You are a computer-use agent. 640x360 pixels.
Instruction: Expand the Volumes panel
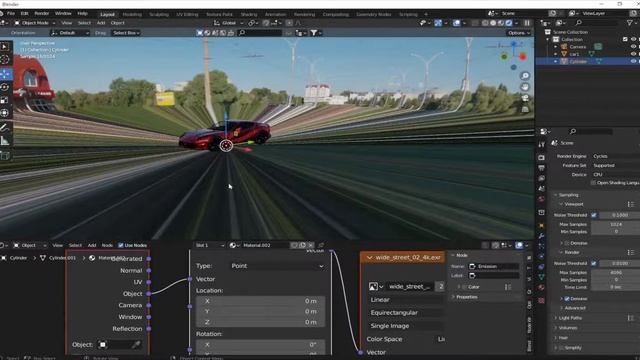568,328
